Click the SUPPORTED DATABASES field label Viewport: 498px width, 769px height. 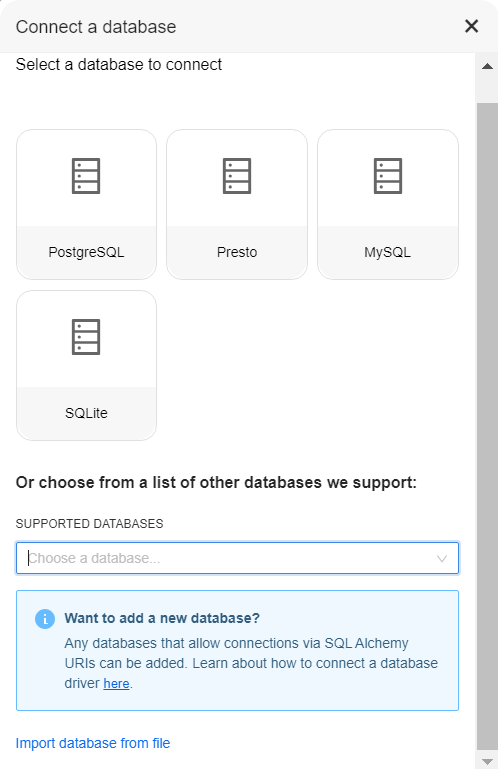[x=89, y=524]
